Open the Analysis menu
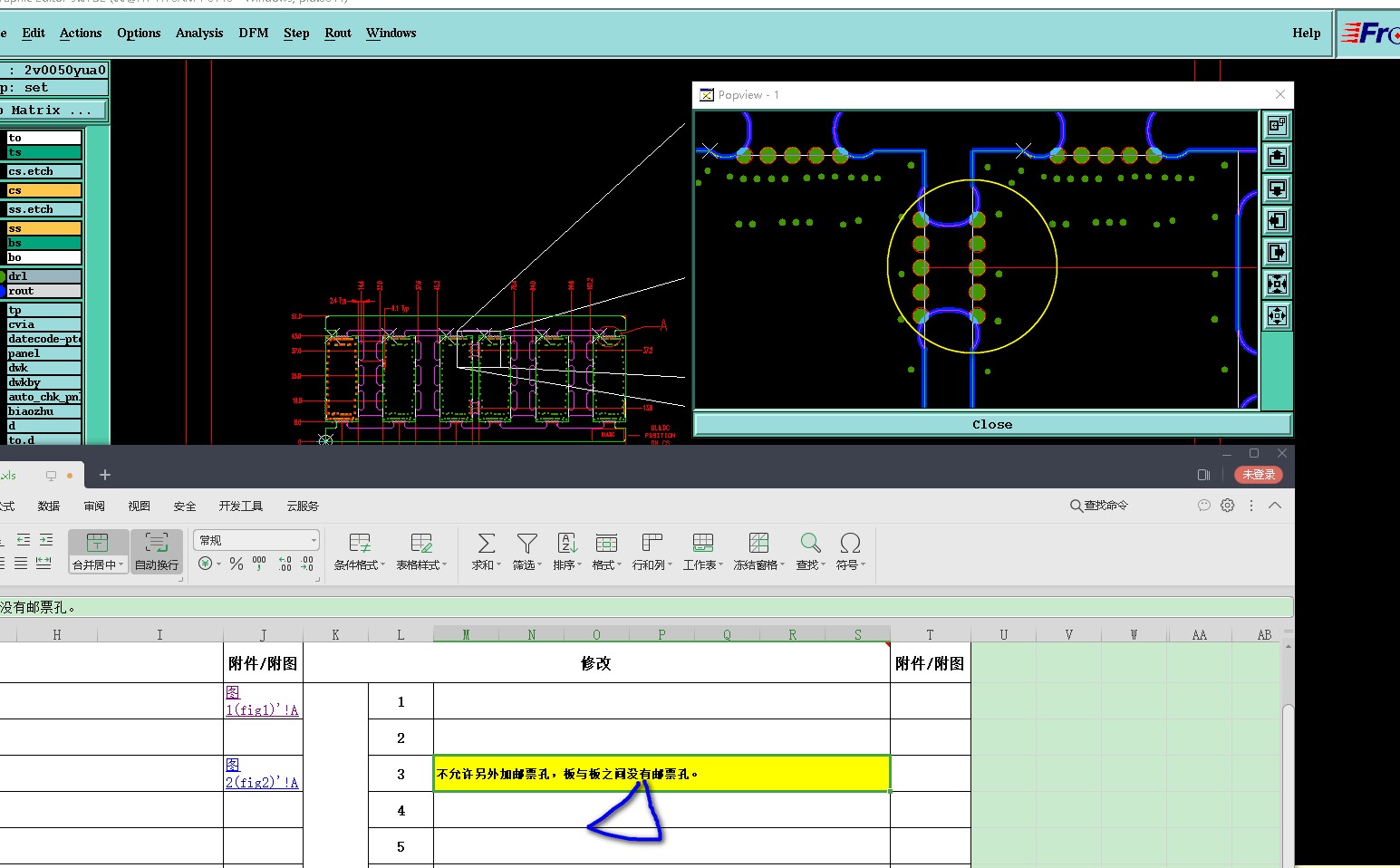The width and height of the screenshot is (1400, 868). pos(199,33)
